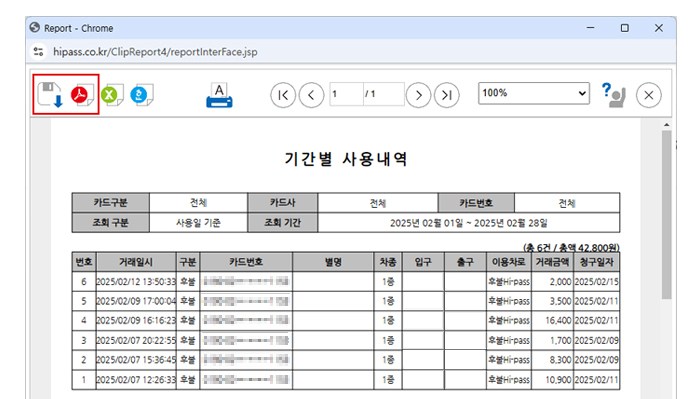Click the 조회 기간 label cell
Viewport: 700px width, 399px height.
283,222
